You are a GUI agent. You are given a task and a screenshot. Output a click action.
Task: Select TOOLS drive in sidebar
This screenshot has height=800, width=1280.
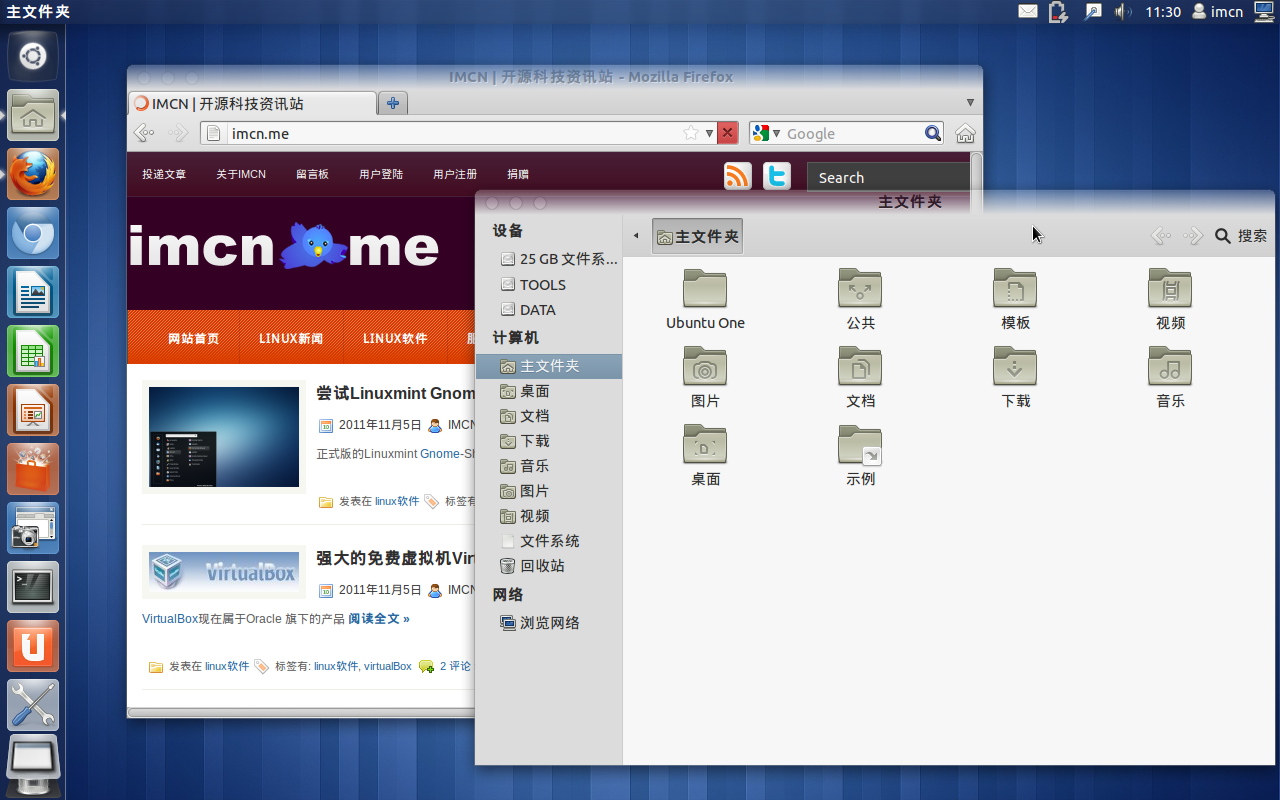(x=548, y=285)
